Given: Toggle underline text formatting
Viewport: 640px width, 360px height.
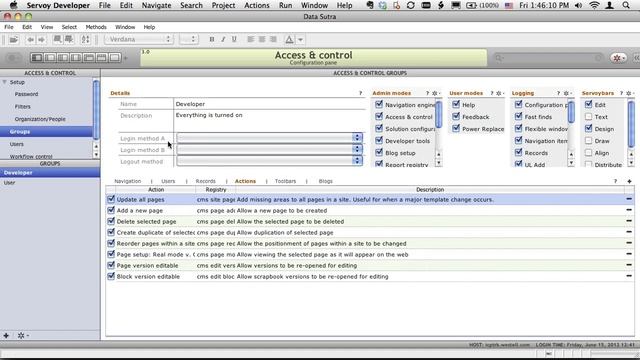Looking at the screenshot, I should coord(234,40).
